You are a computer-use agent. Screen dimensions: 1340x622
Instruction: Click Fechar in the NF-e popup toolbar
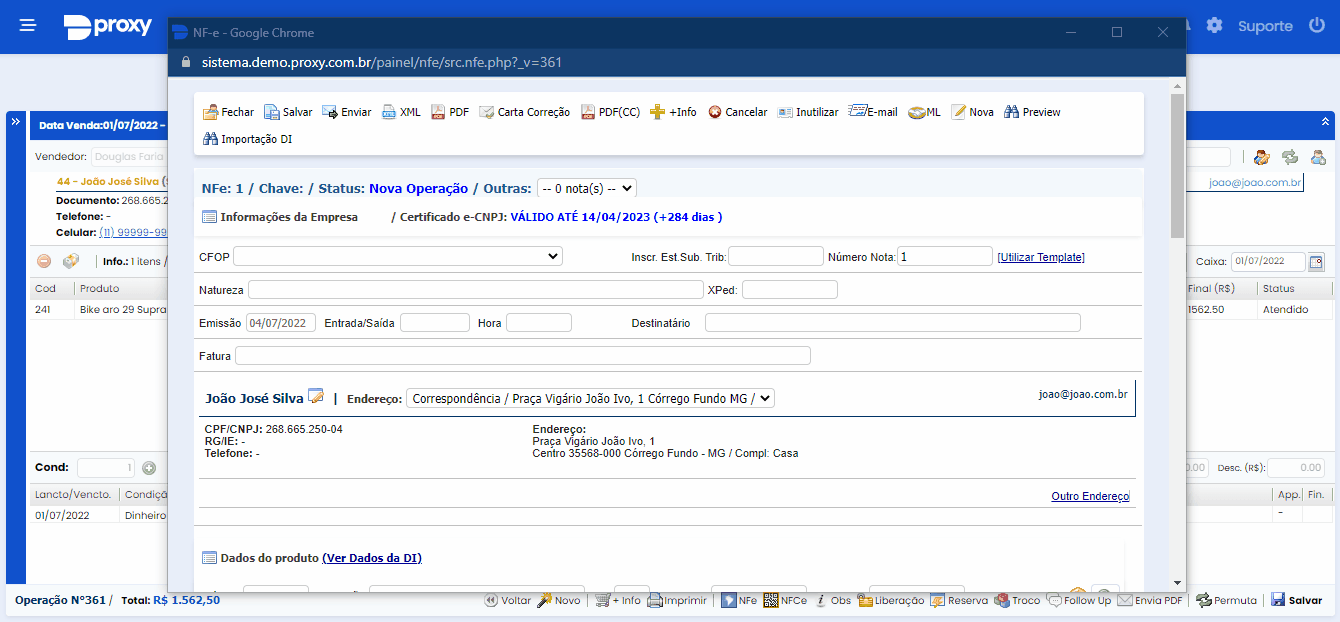228,112
